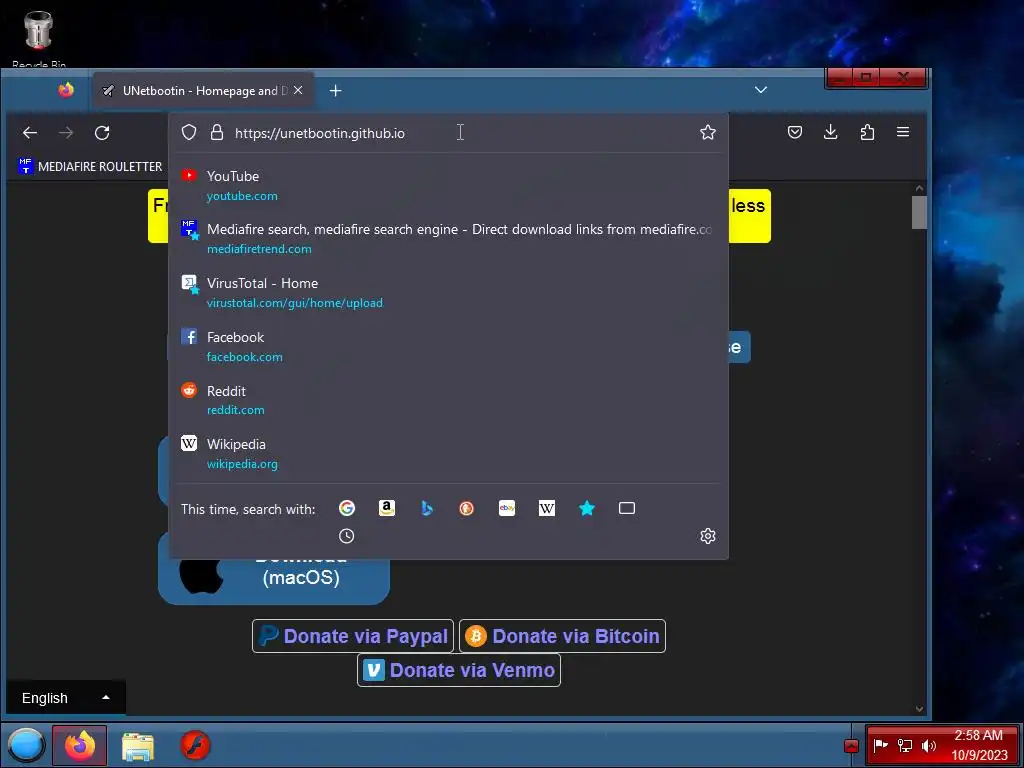Search with DuckDuckGo this time
Image resolution: width=1024 pixels, height=768 pixels.
[466, 508]
